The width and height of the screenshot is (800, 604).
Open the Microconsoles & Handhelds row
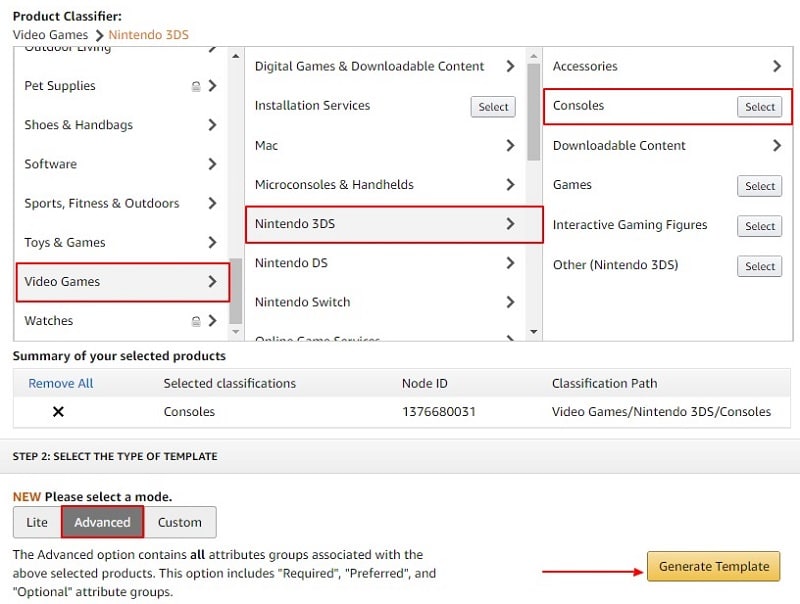point(385,185)
